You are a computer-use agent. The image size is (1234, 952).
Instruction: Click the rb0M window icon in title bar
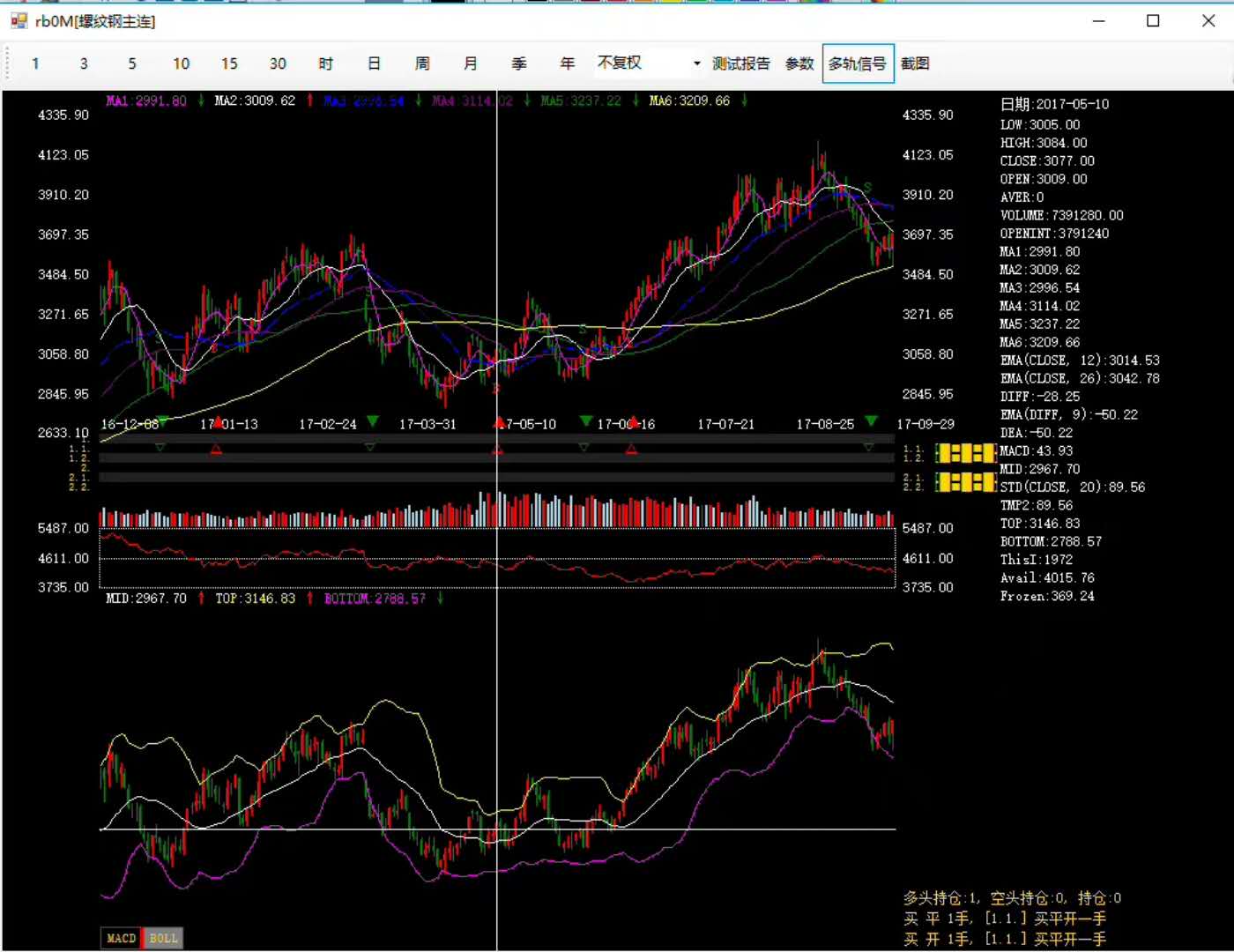point(19,20)
